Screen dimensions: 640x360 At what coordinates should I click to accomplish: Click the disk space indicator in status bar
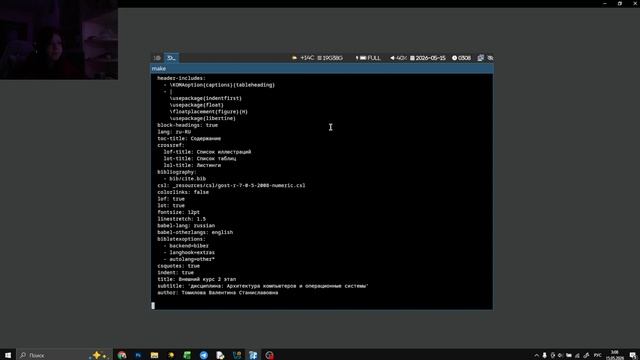330,58
